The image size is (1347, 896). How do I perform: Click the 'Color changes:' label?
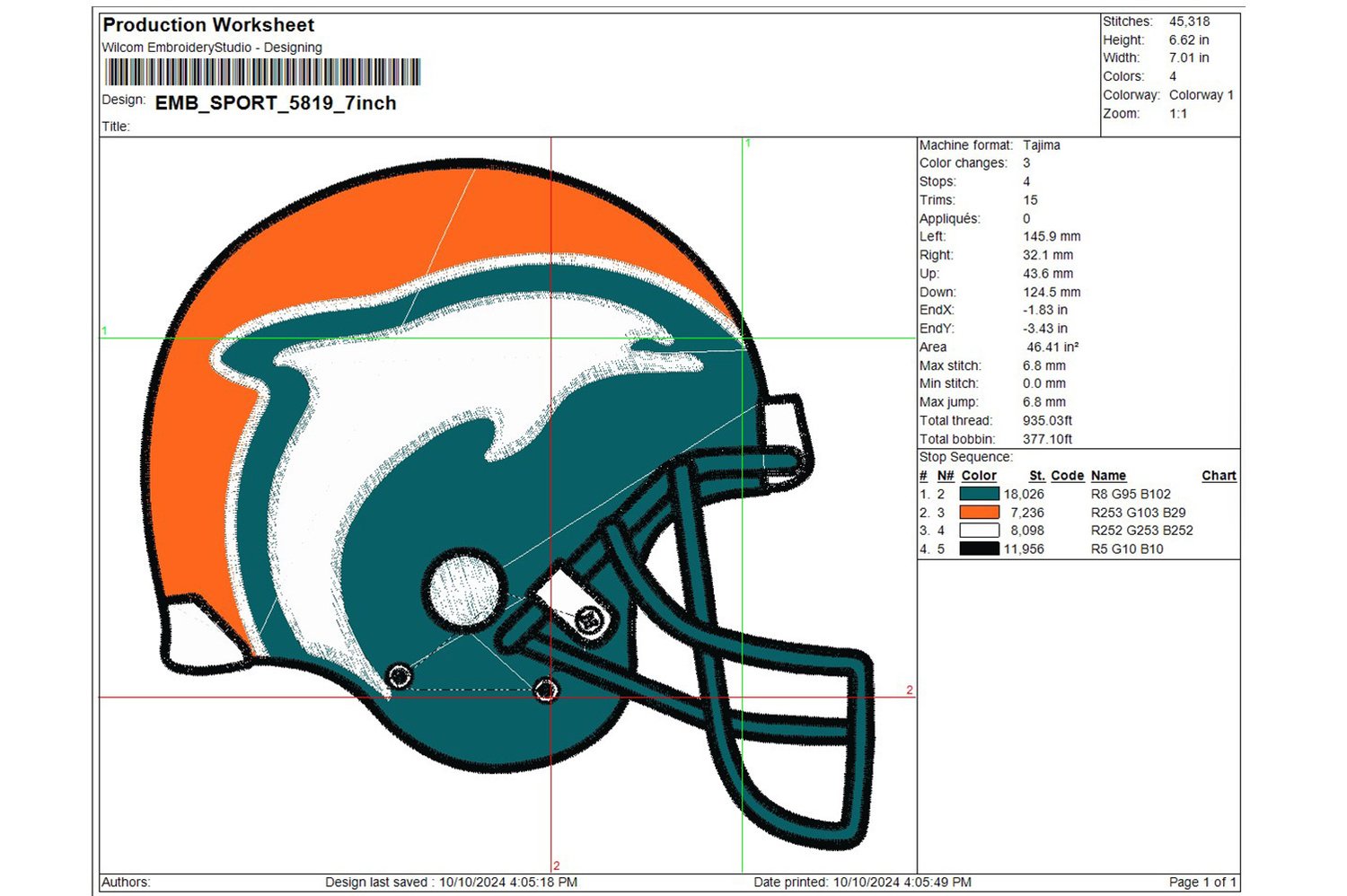coord(964,163)
